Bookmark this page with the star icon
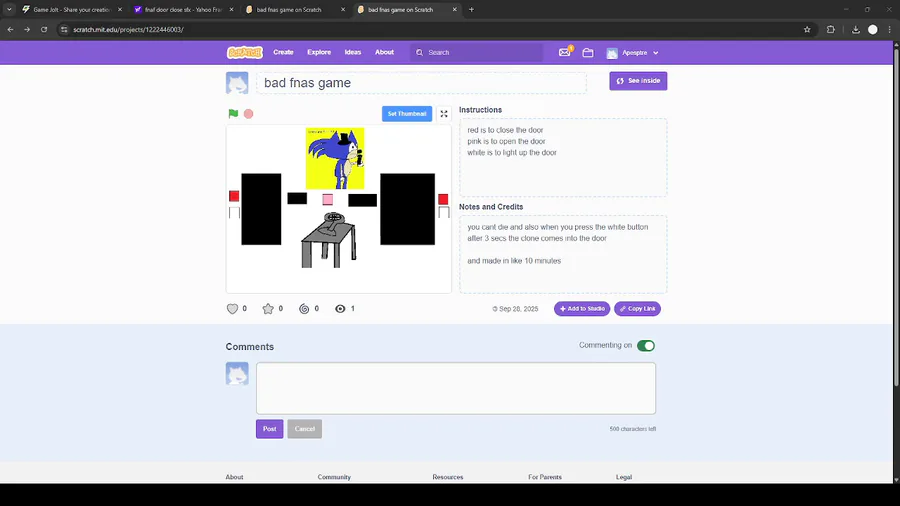Screen dimensions: 900x506 click(807, 29)
